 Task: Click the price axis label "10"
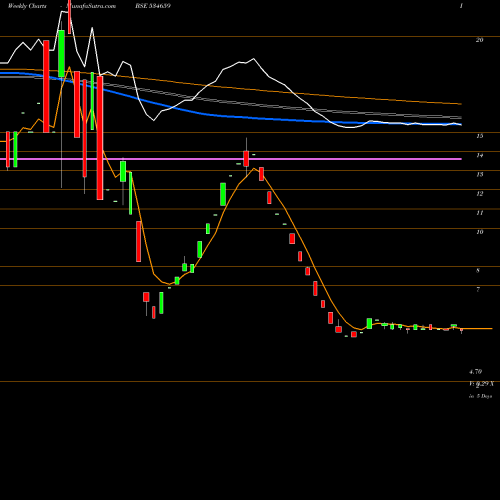pyautogui.click(x=479, y=232)
